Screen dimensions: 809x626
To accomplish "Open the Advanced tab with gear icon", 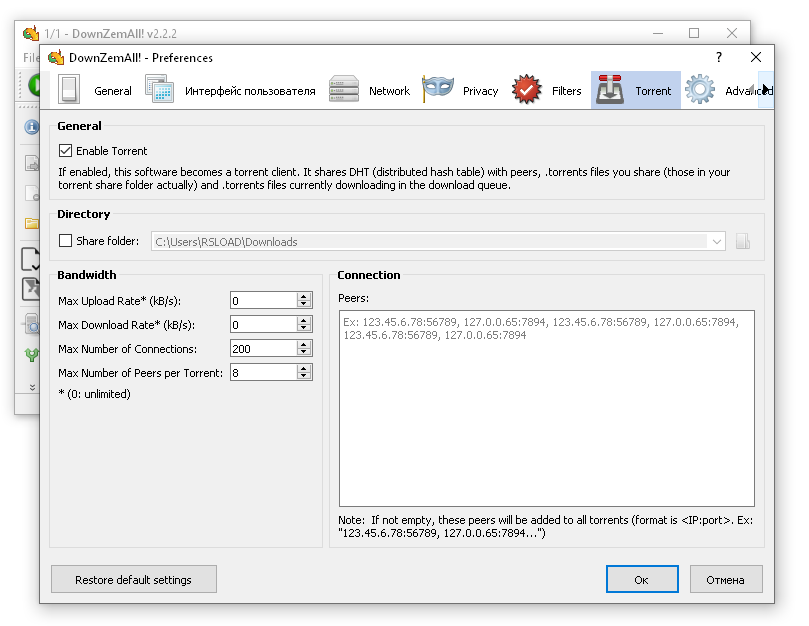I will 727,90.
